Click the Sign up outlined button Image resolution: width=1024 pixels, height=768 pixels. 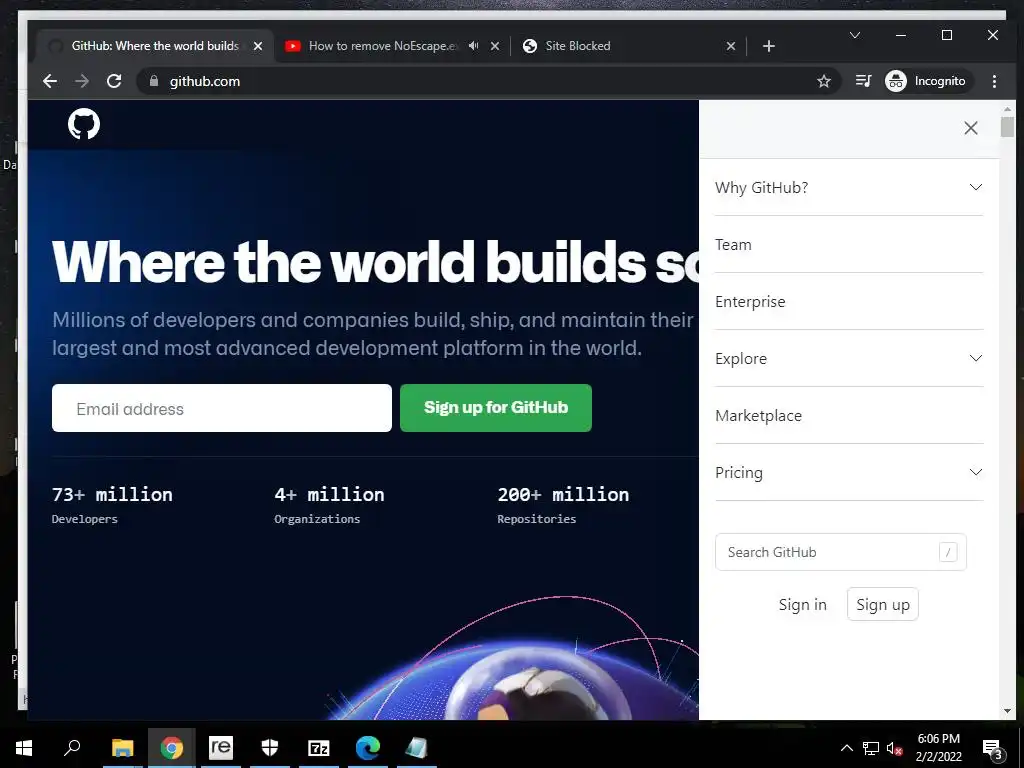coord(882,605)
